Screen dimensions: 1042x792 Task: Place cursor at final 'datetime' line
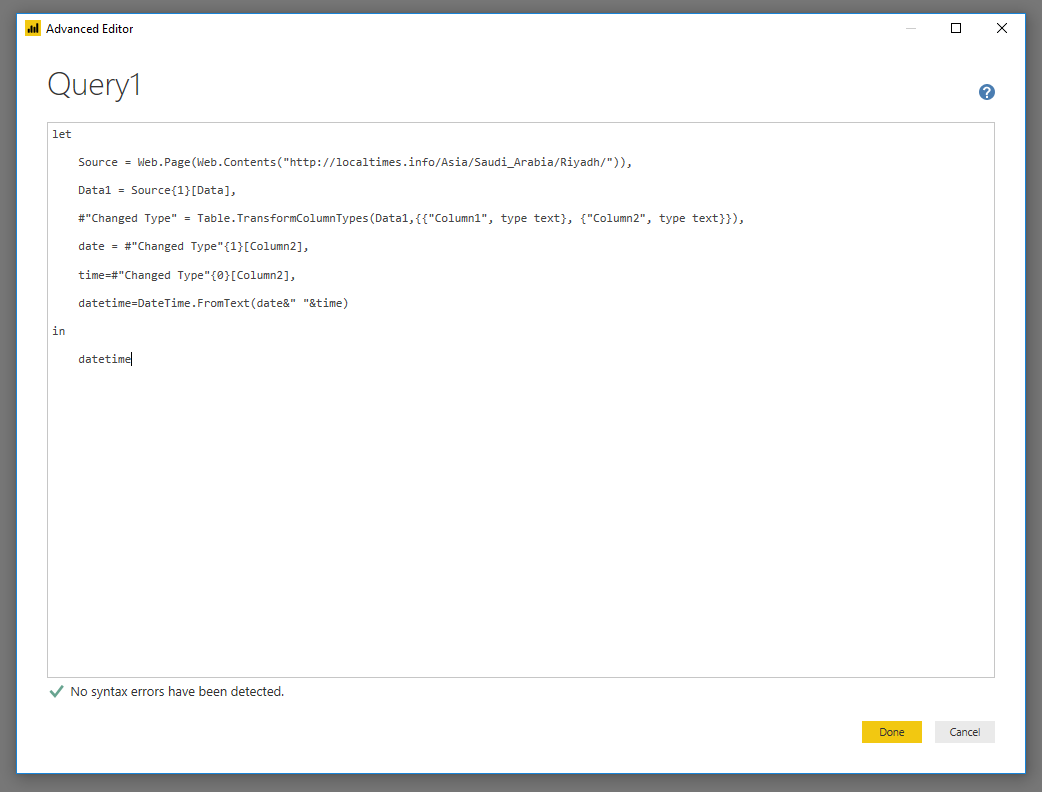click(x=105, y=359)
